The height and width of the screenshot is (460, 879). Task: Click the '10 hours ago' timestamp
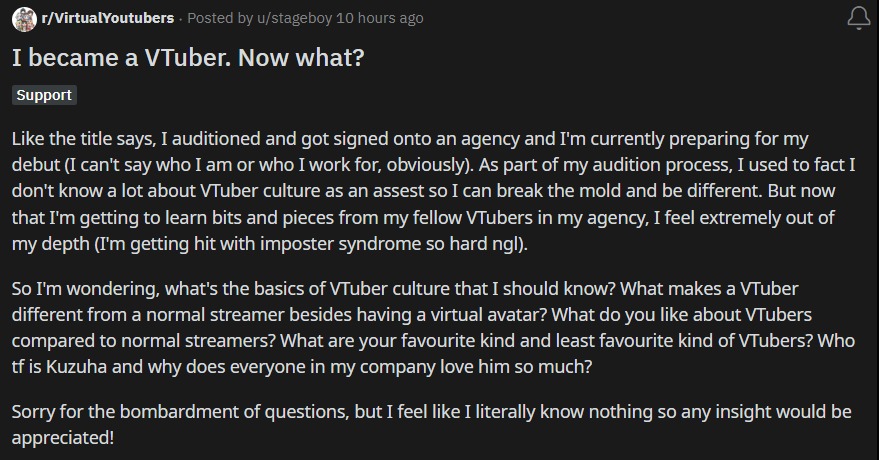(x=380, y=18)
